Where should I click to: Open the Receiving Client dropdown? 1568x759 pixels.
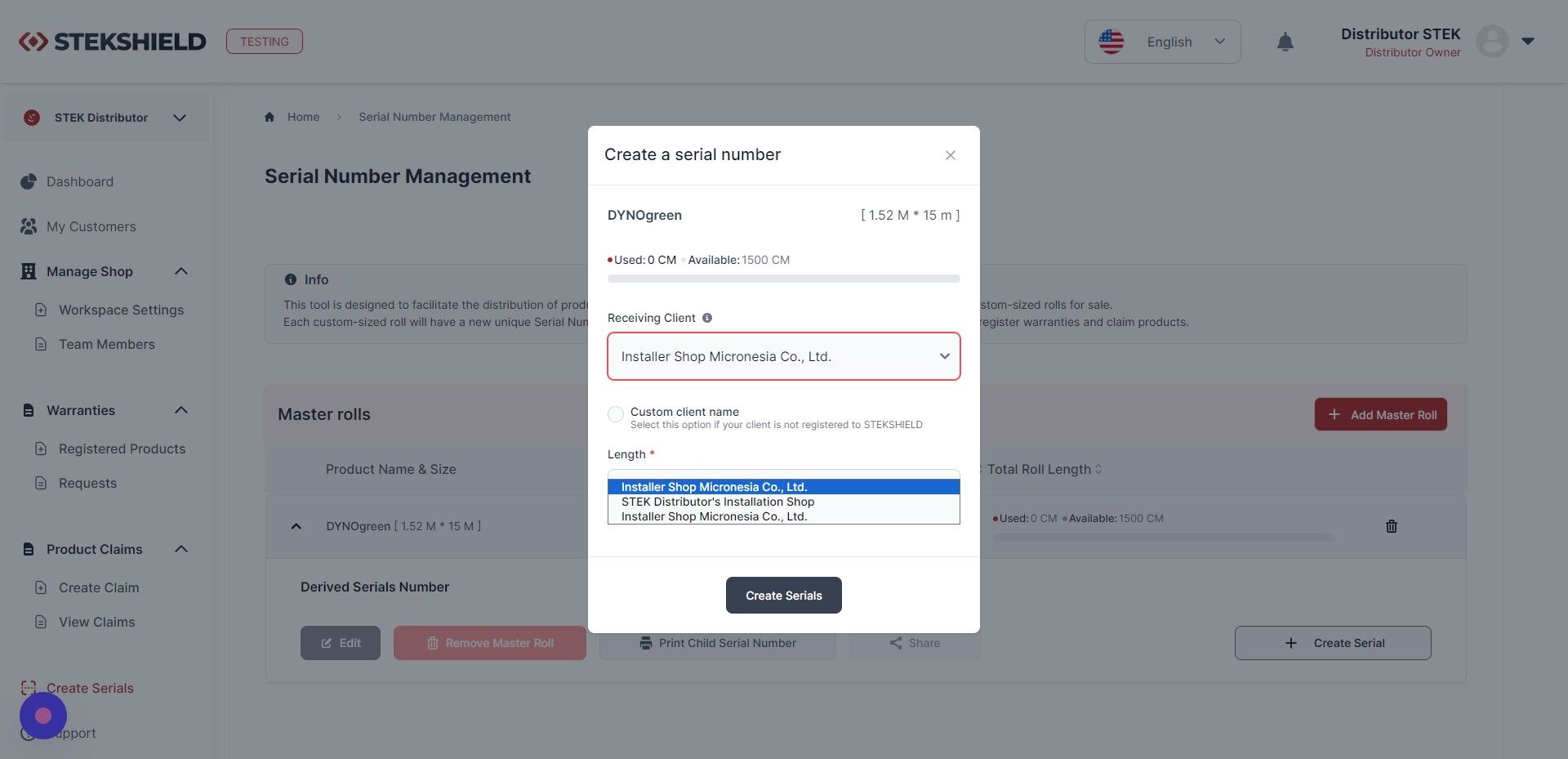click(x=784, y=356)
